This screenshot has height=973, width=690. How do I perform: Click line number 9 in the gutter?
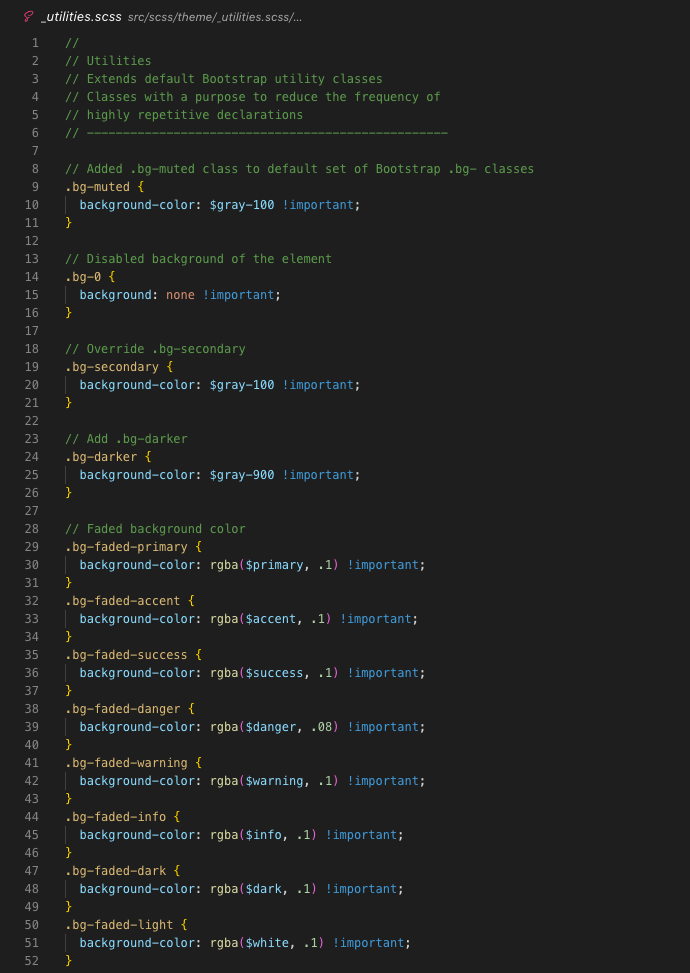[36, 187]
